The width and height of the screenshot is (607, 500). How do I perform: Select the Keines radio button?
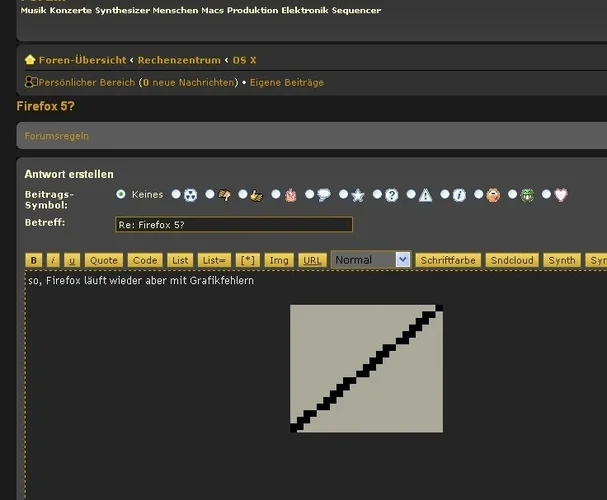tap(121, 194)
